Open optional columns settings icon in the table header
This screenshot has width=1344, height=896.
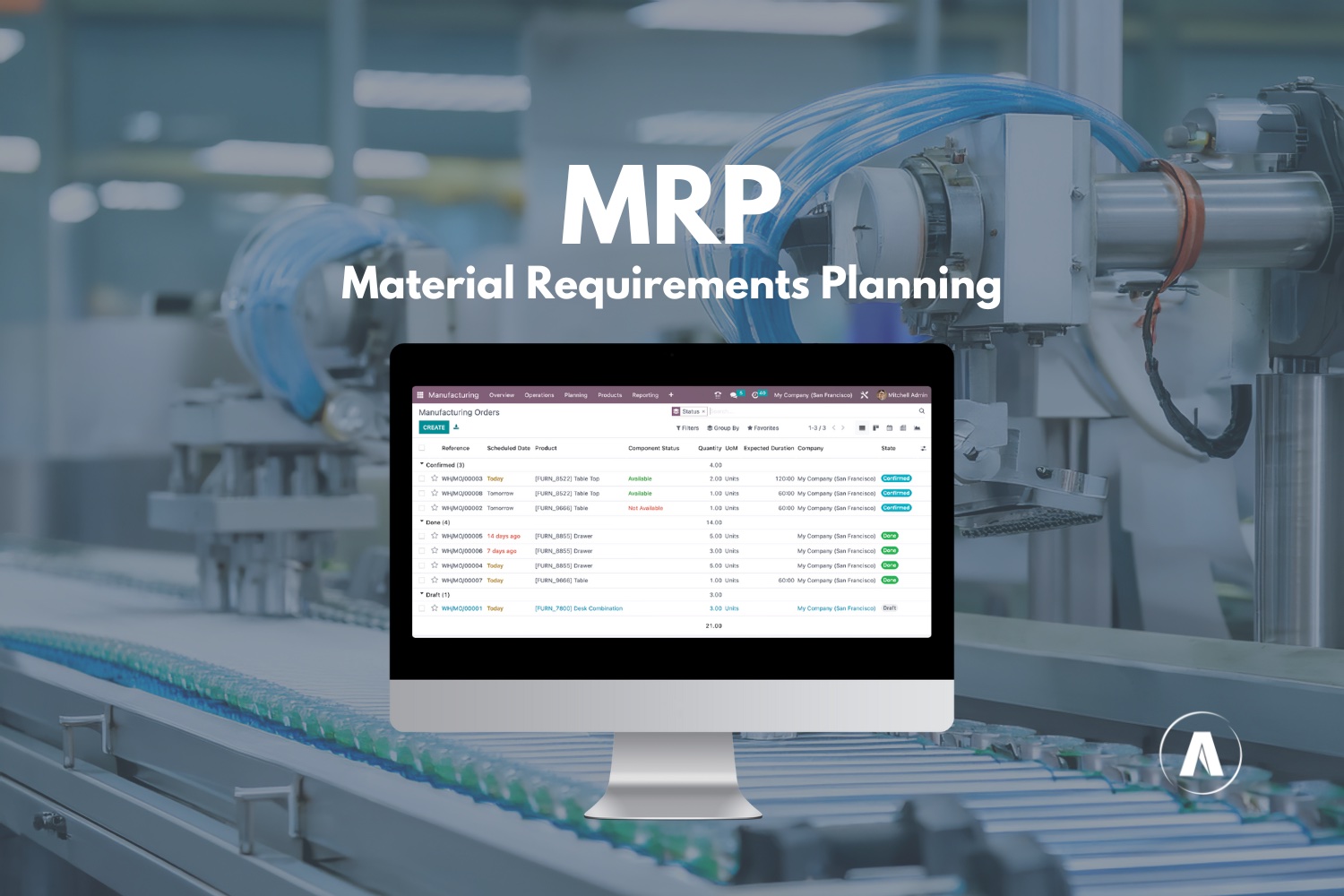[923, 448]
